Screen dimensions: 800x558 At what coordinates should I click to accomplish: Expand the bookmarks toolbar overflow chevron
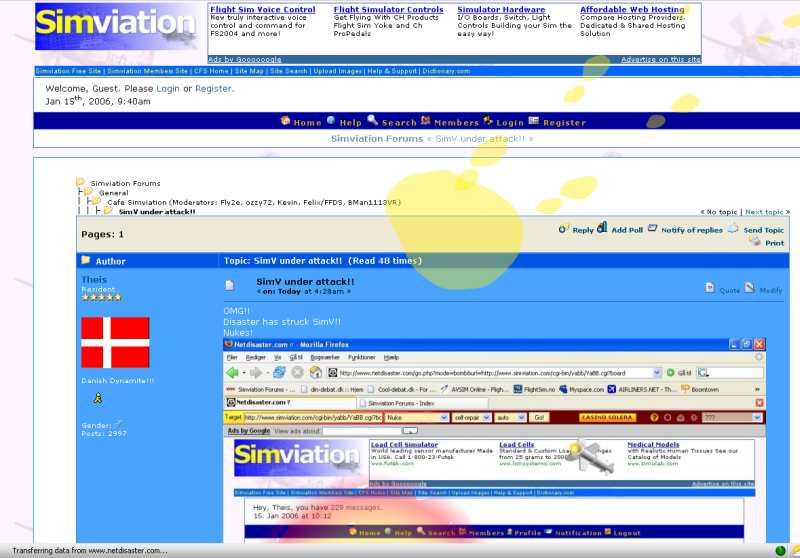757,389
